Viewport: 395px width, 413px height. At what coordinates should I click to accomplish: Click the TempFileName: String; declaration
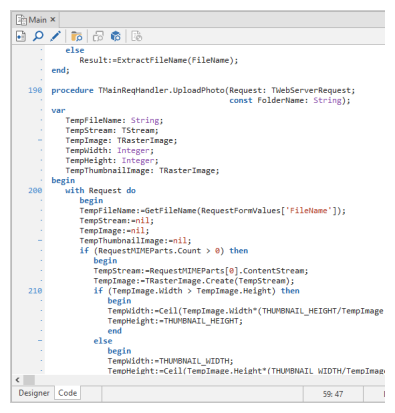114,120
